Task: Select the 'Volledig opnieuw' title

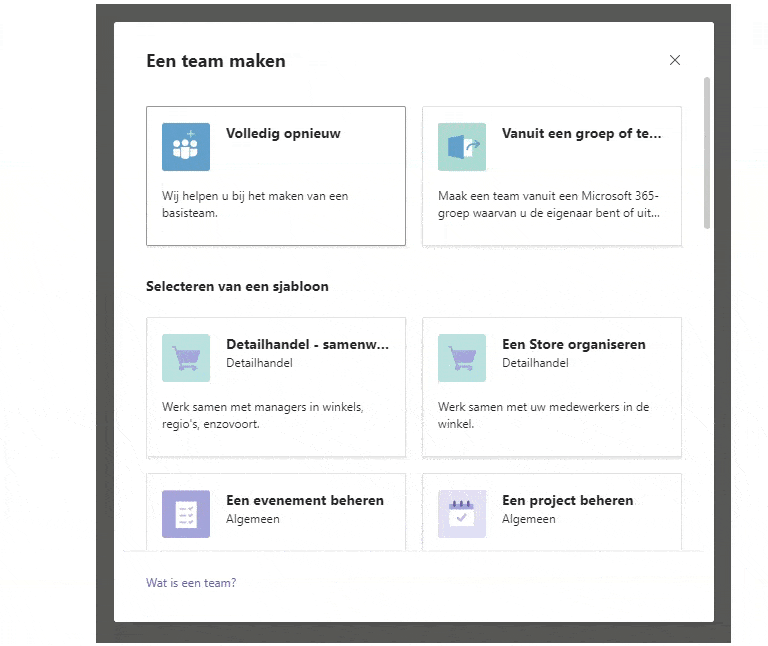Action: coord(283,133)
